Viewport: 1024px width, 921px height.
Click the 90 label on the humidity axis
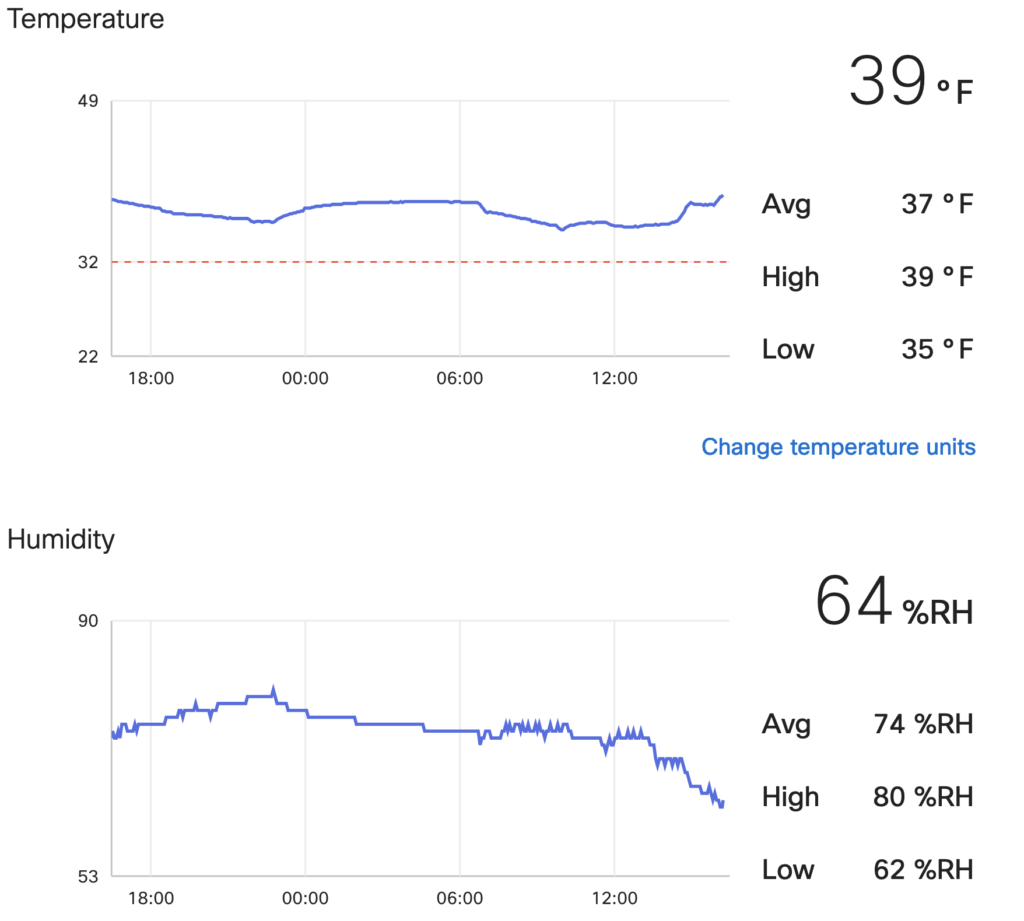click(x=85, y=621)
